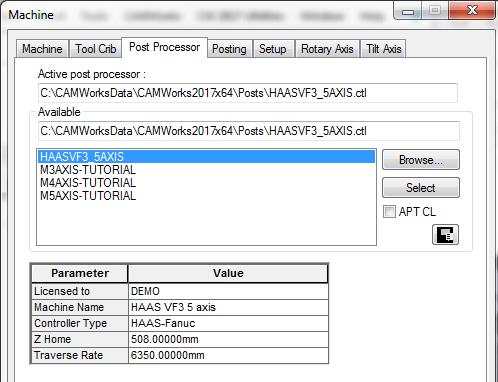Click the Controller Type parameter cell
The width and height of the screenshot is (498, 382).
[80, 323]
